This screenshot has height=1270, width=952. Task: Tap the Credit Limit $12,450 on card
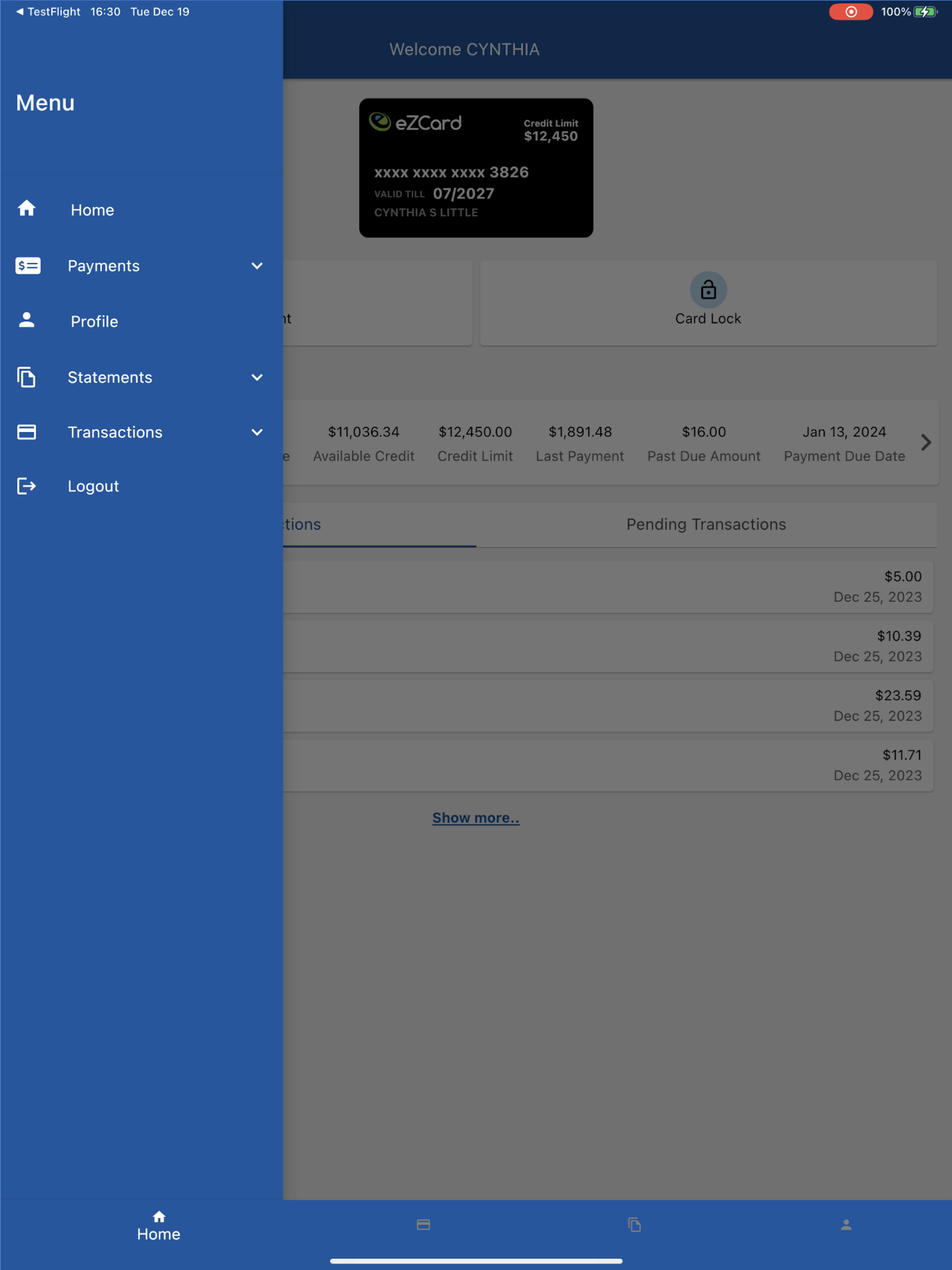click(551, 131)
